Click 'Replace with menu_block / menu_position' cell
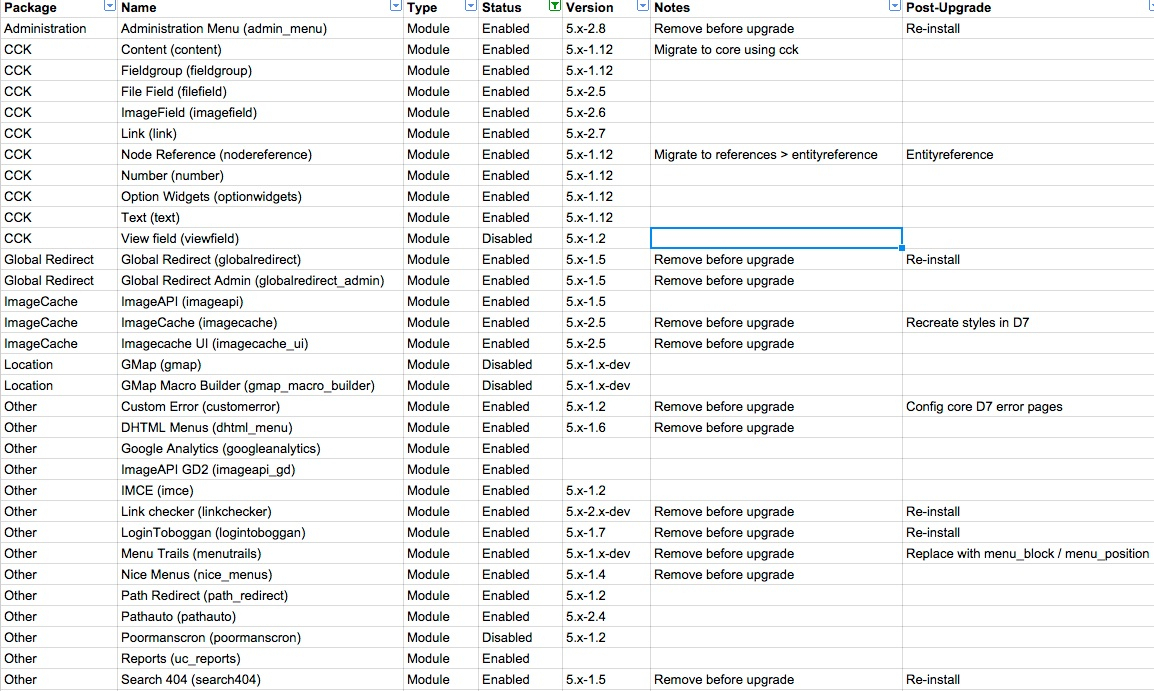 pyautogui.click(x=1028, y=553)
